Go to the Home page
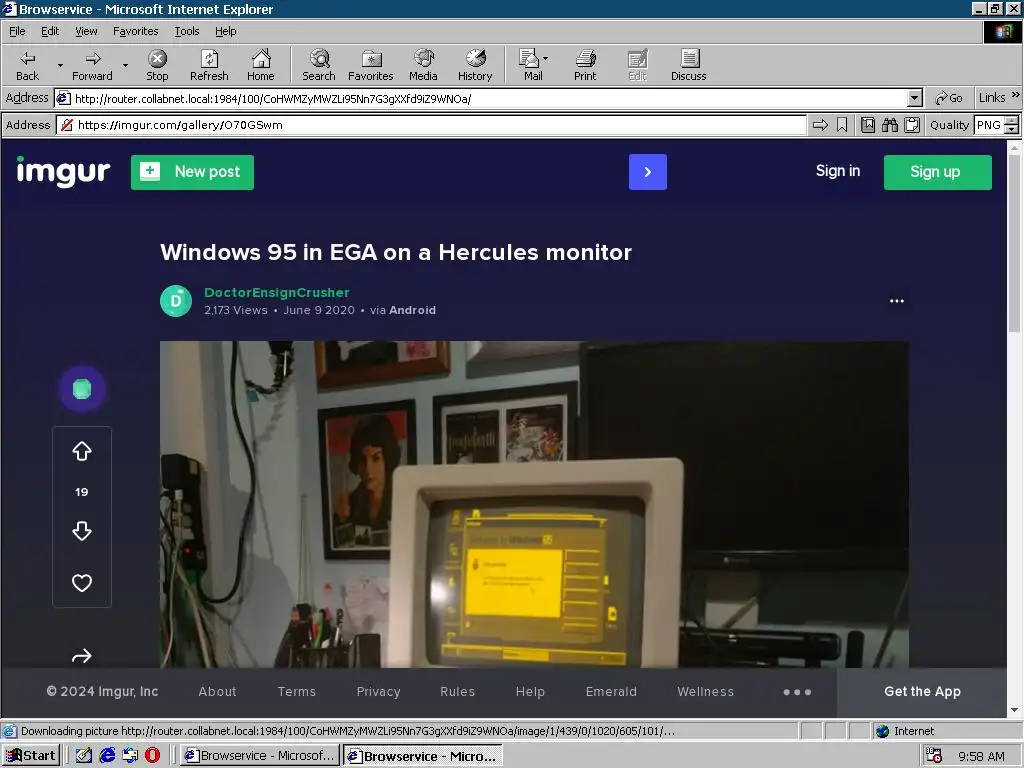 (261, 65)
